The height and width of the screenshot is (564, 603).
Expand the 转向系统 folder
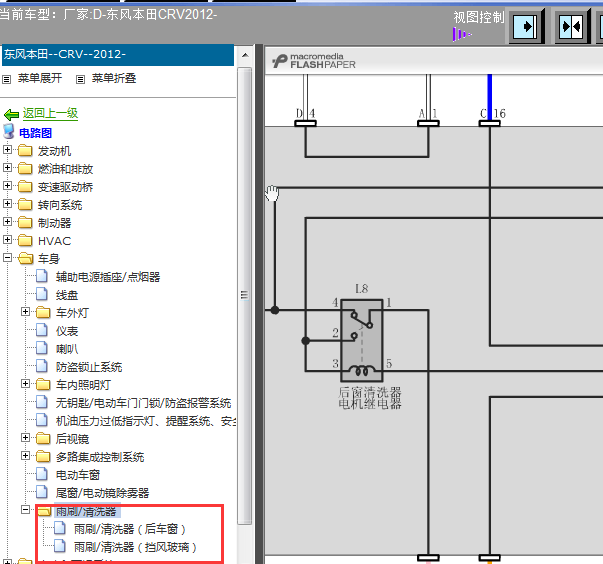point(7,204)
